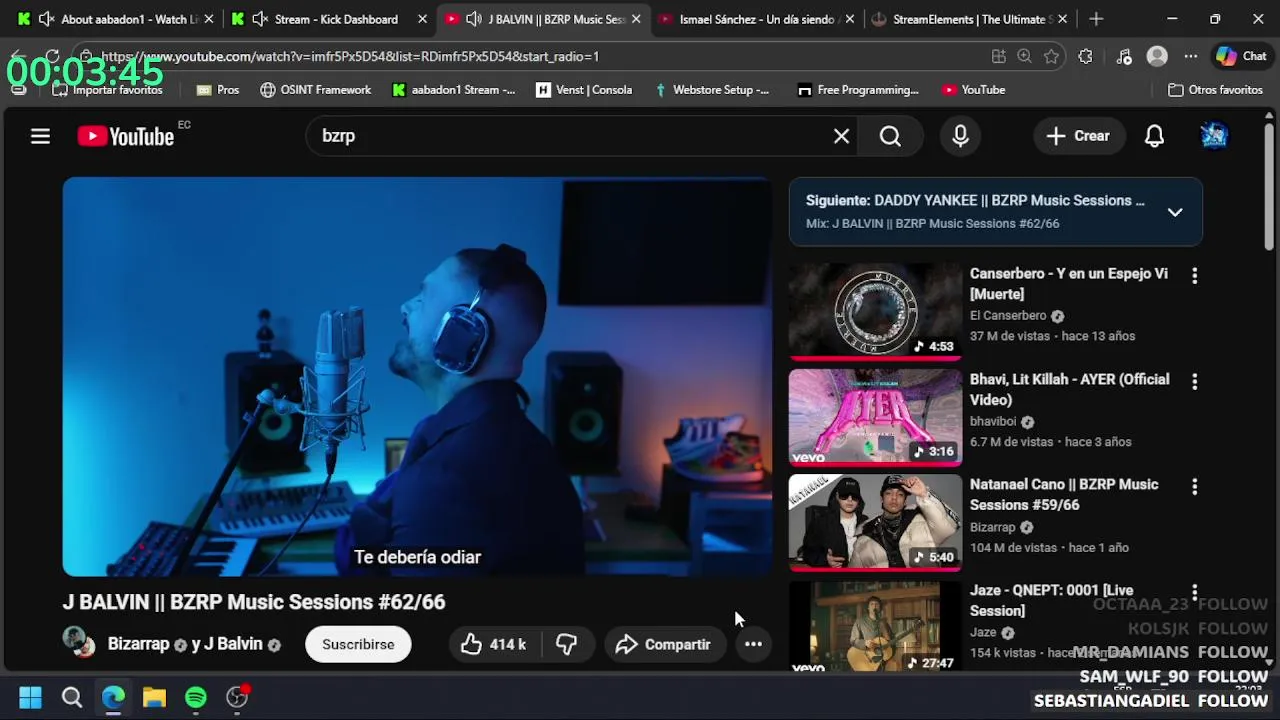Open the J Balvin channel name link
Viewport: 1280px width, 720px height.
[233, 645]
